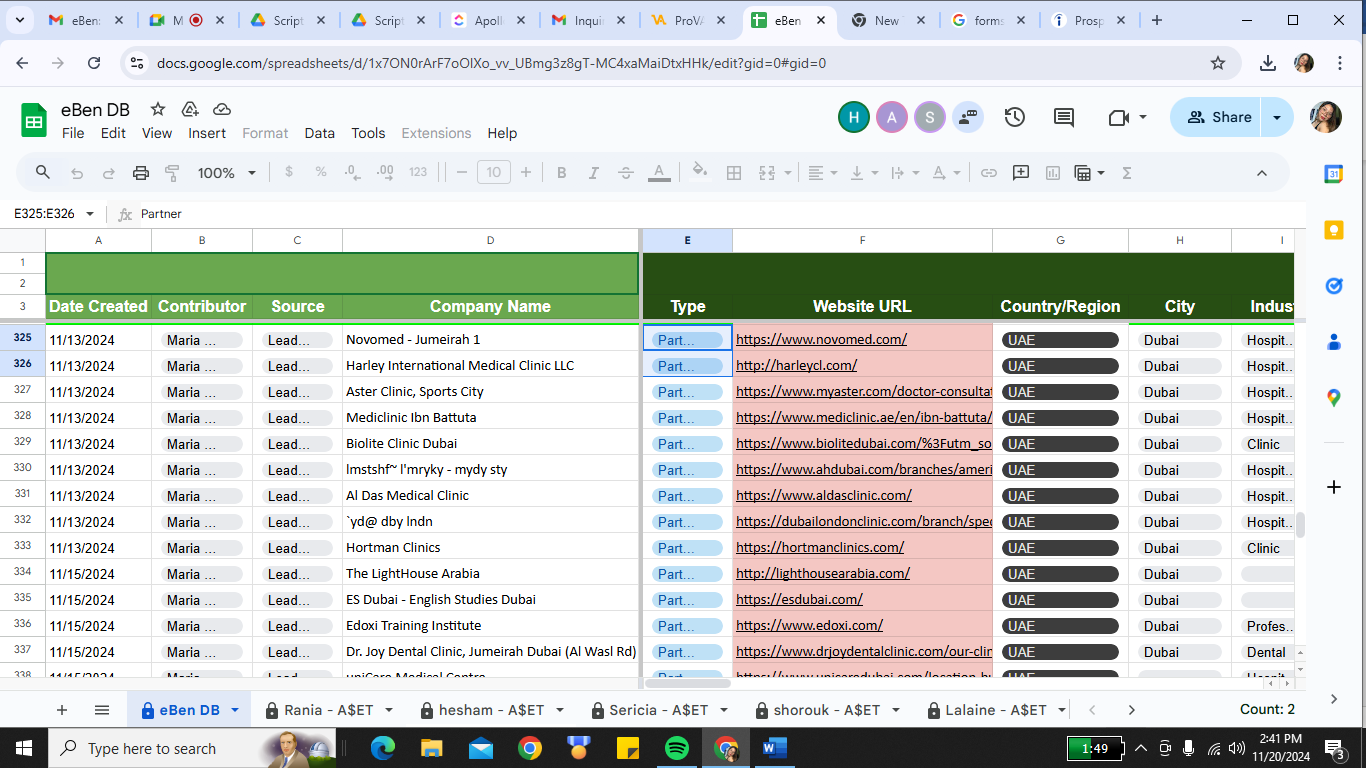Open the Data menu
1366x768 pixels.
(320, 133)
